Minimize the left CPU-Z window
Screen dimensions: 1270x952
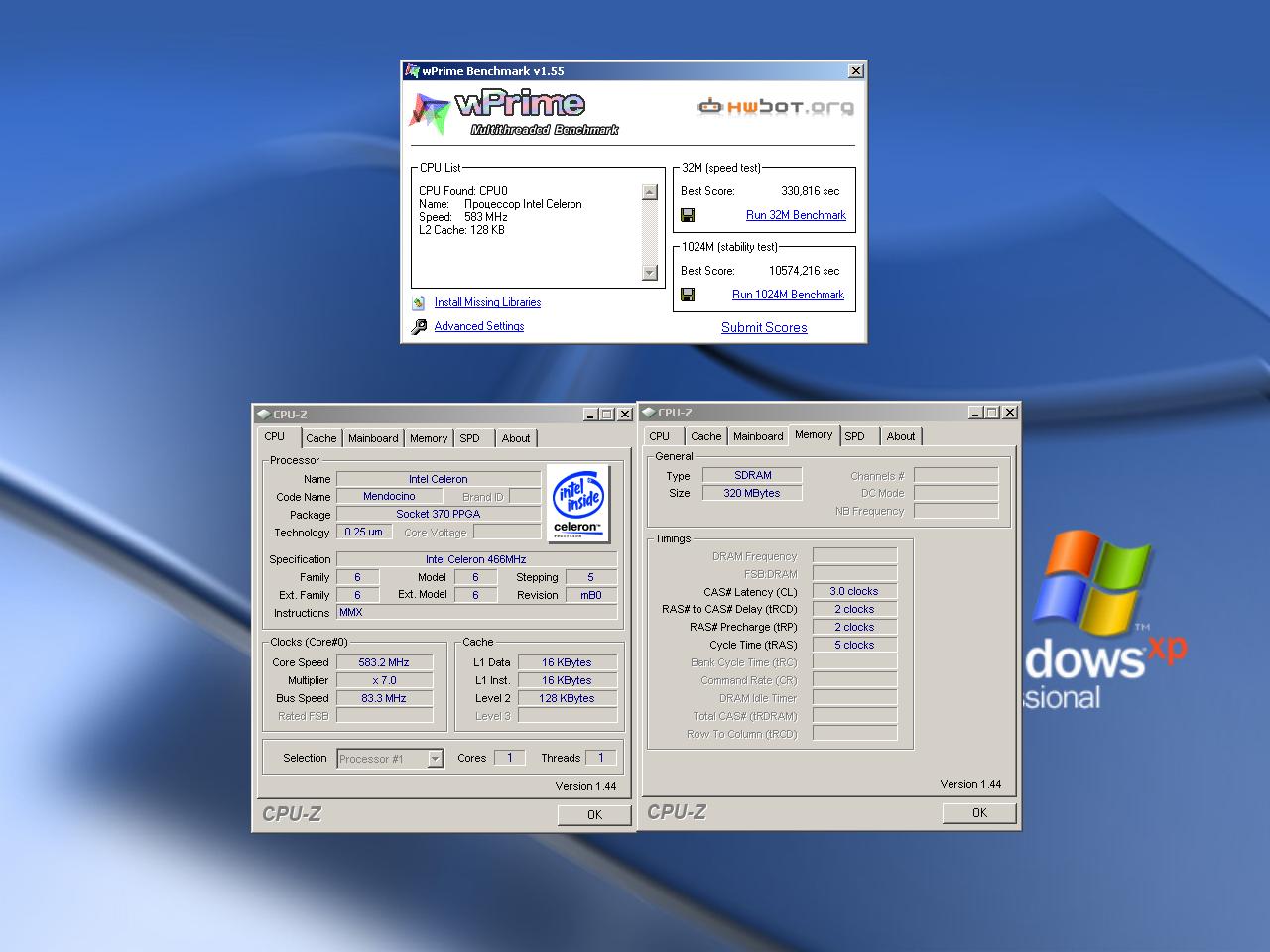coord(590,415)
